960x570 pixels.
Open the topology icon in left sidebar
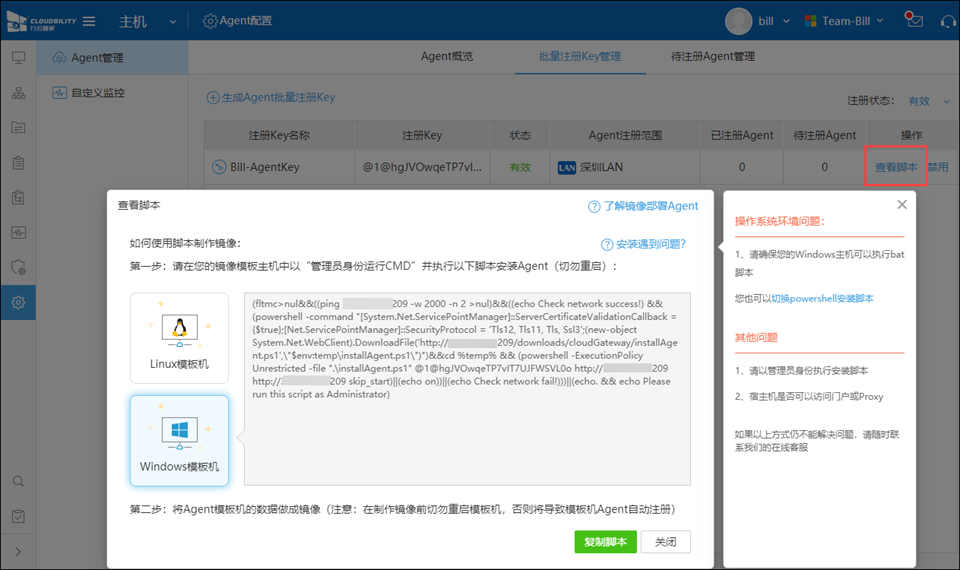coord(18,93)
